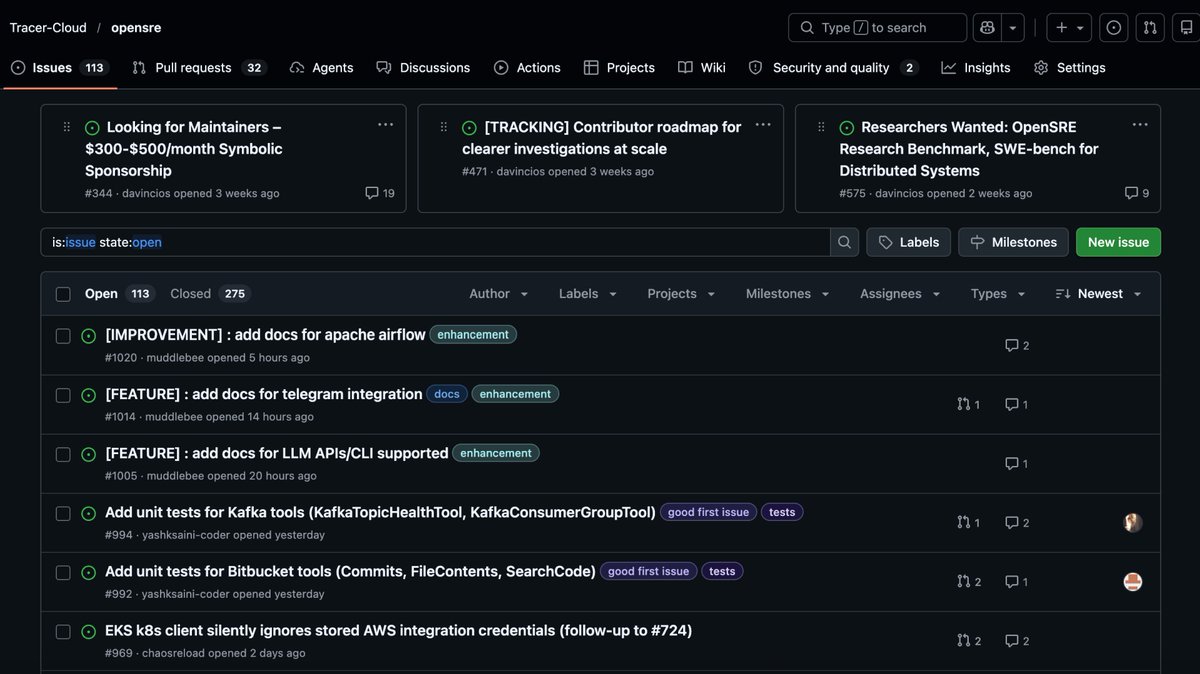Grab drag handle of TRACKING roadmap card
1200x674 pixels.
pos(444,127)
